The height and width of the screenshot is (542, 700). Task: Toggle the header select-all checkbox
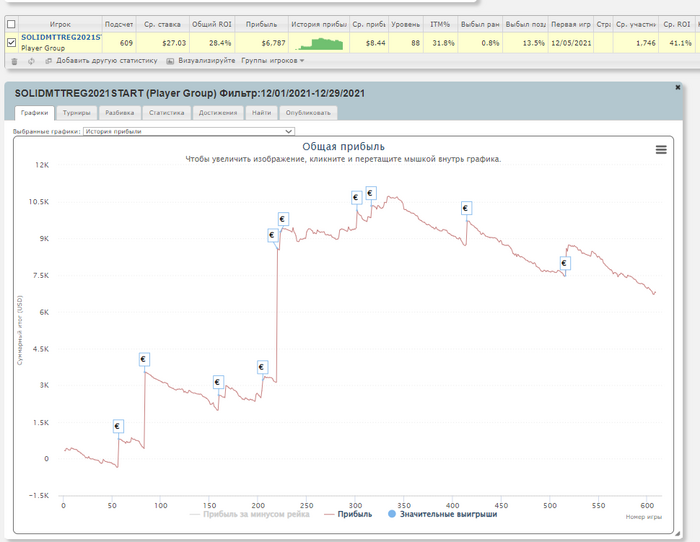(x=11, y=24)
